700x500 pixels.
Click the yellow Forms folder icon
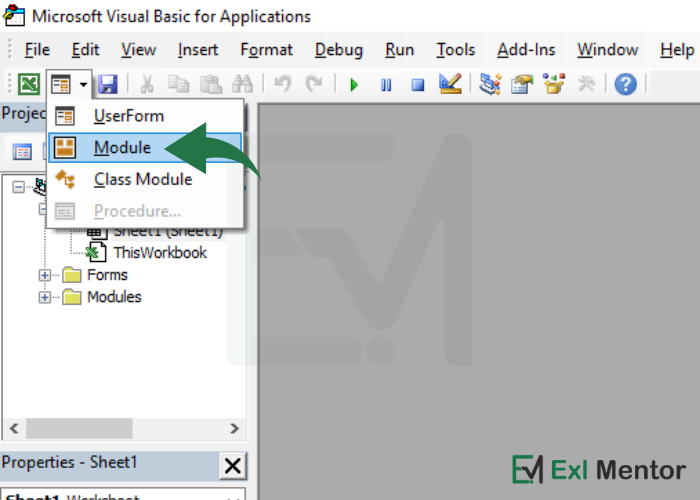click(x=72, y=275)
